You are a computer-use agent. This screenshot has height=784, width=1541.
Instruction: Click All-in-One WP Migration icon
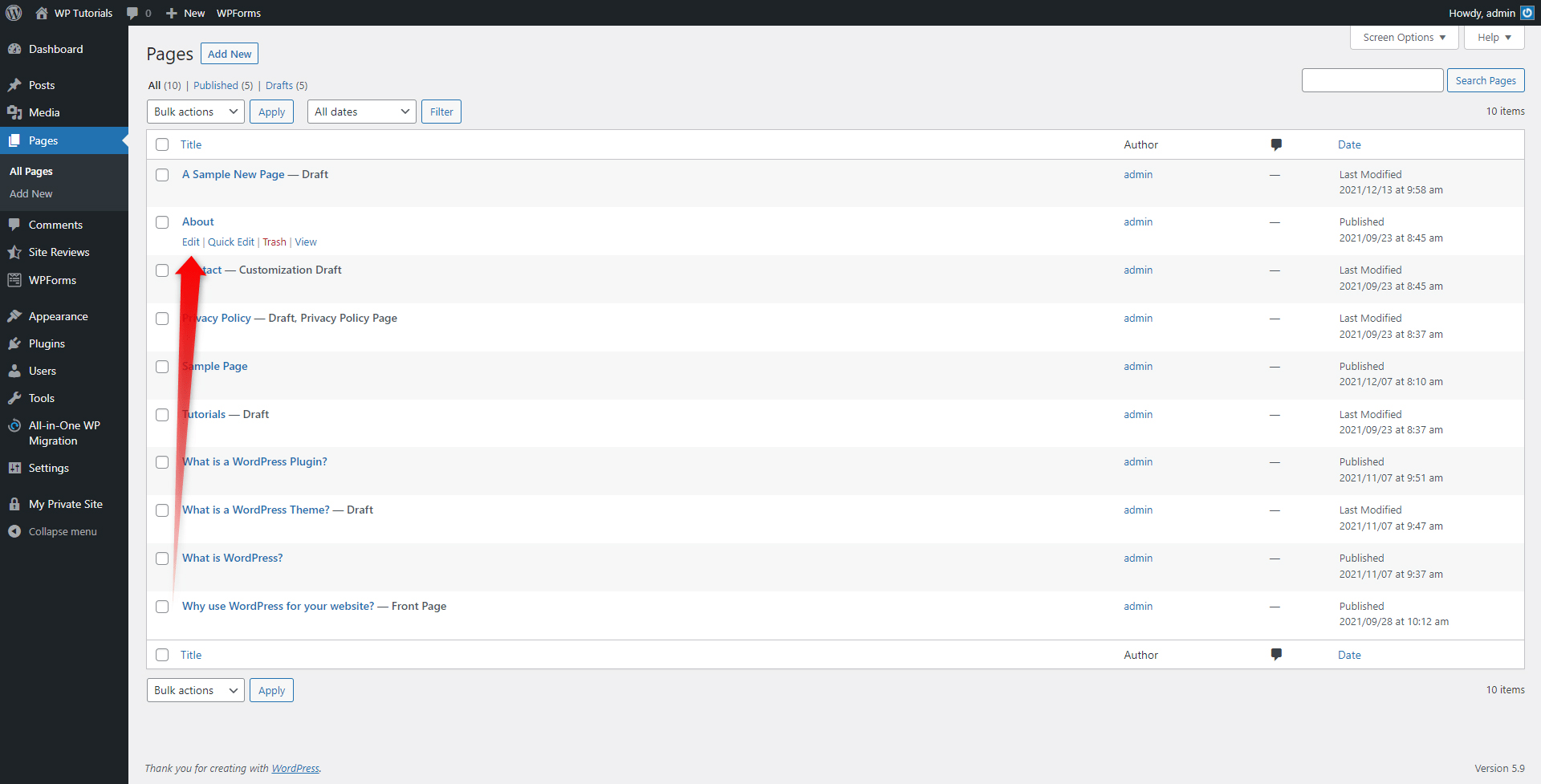(x=14, y=425)
